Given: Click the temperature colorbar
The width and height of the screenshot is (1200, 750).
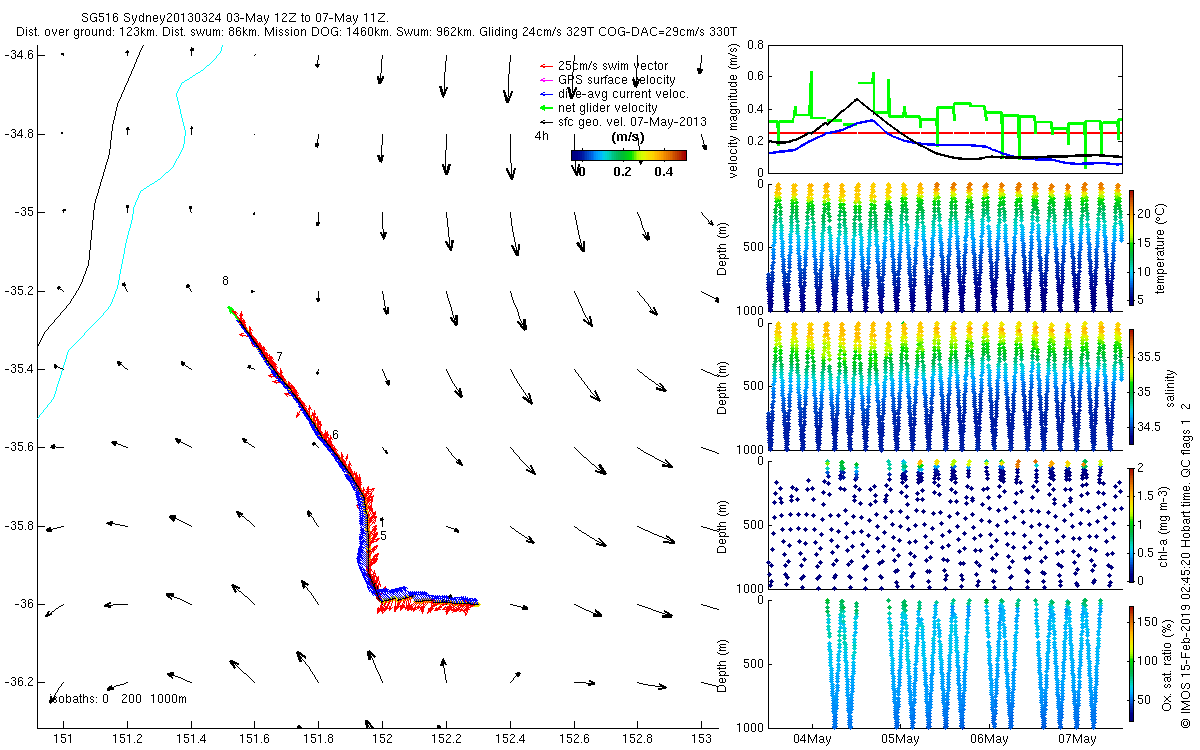Looking at the screenshot, I should pos(1132,247).
